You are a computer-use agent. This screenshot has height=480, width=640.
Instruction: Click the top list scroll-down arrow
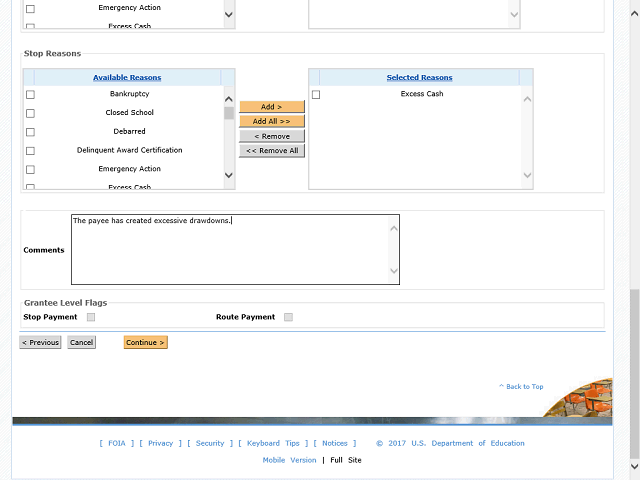click(x=229, y=15)
